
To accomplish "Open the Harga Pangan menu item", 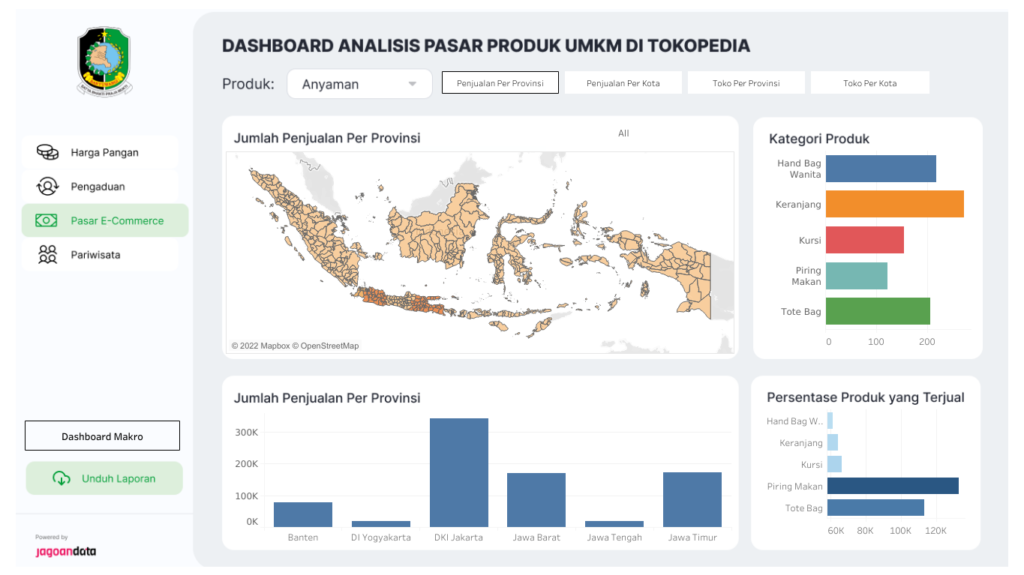I will pyautogui.click(x=100, y=152).
